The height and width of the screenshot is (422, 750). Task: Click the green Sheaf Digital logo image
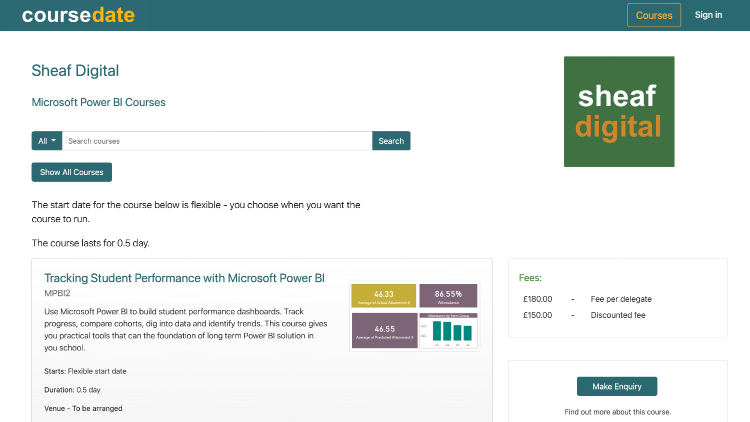619,111
